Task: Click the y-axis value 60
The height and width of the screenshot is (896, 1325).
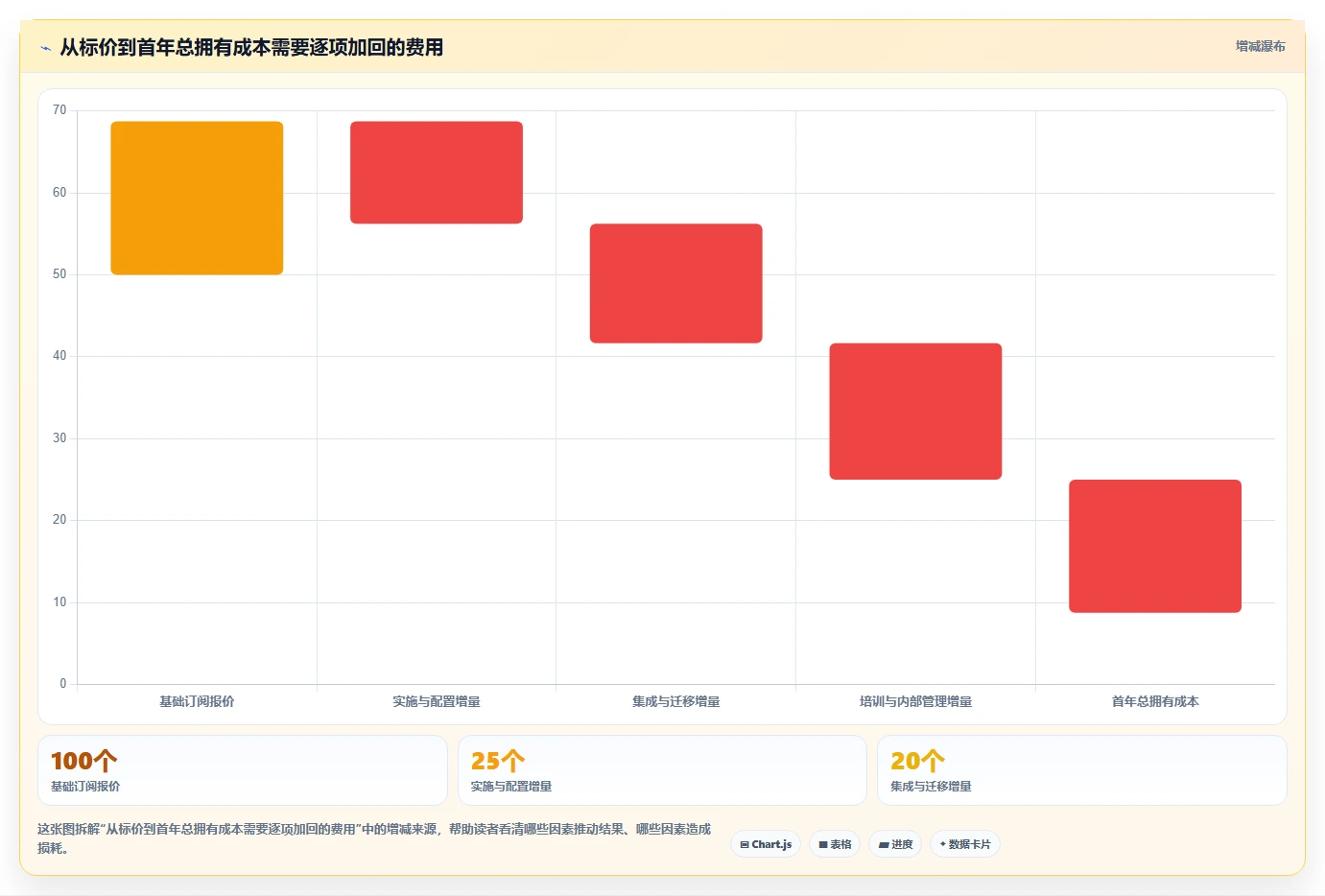Action: tap(59, 193)
